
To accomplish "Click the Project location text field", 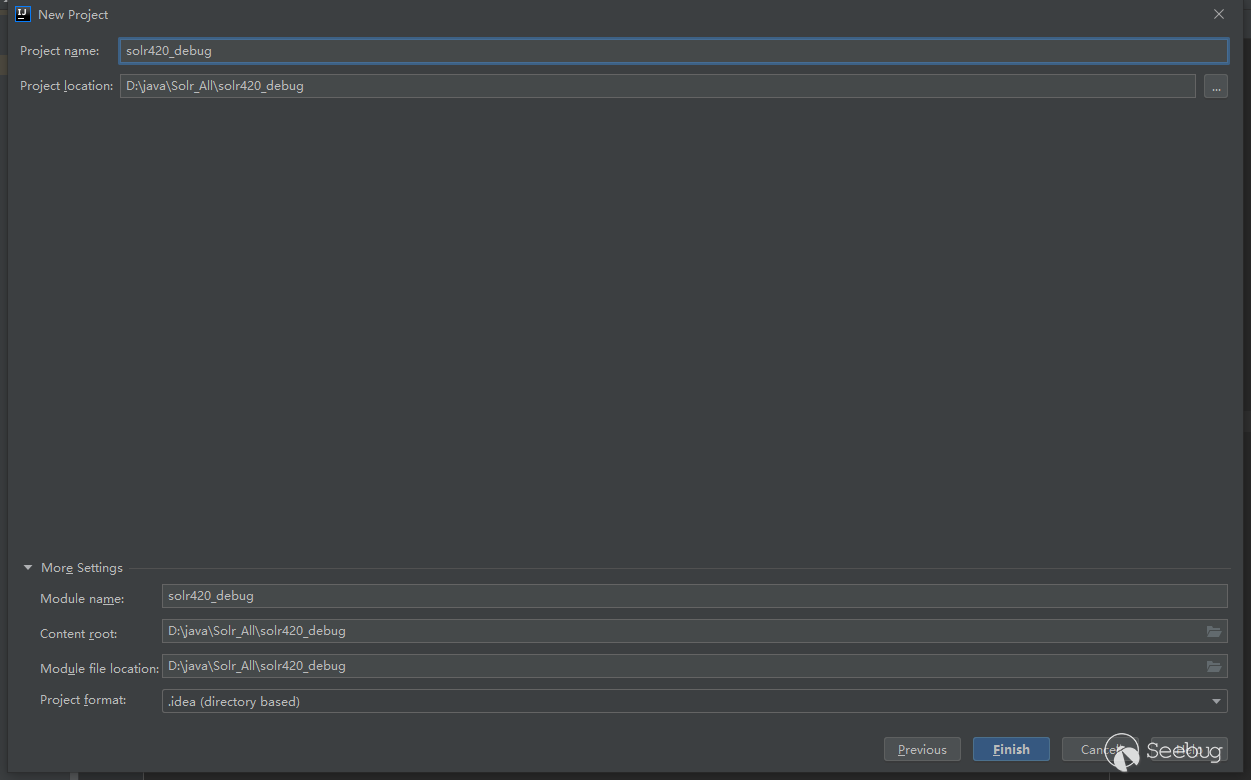I will 657,86.
